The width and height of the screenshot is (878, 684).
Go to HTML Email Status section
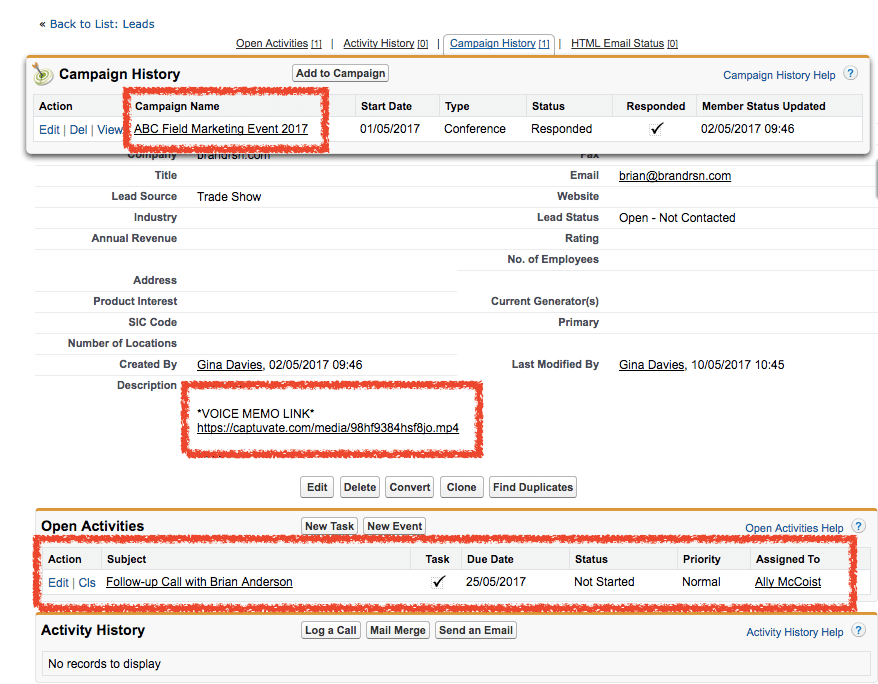617,44
